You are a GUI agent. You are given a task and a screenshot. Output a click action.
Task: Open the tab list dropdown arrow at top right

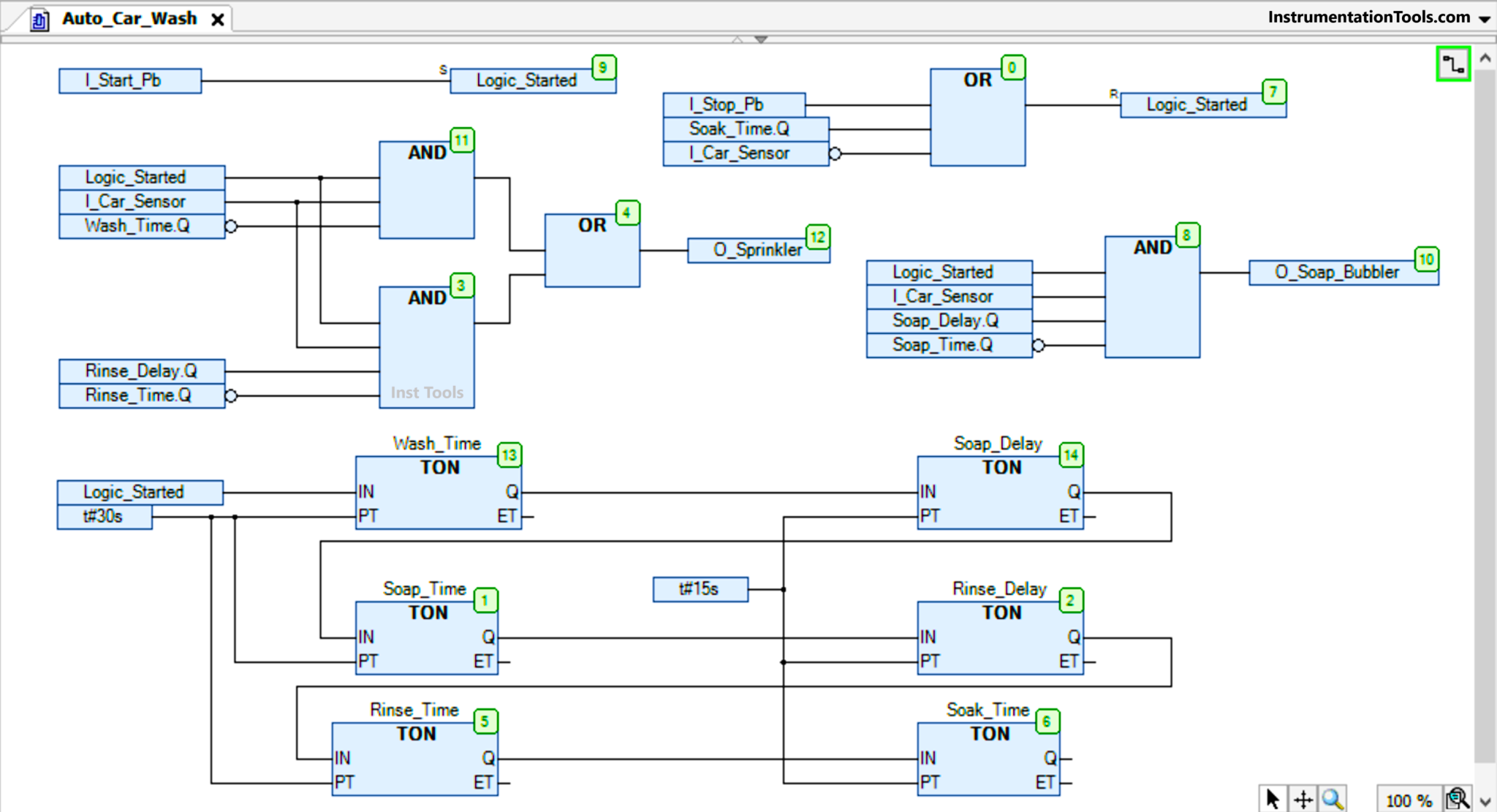tap(1485, 19)
